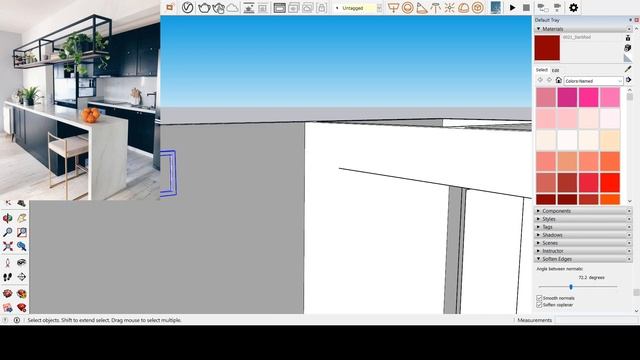Select the Zoom Window tool
The width and height of the screenshot is (640, 360).
tap(22, 232)
